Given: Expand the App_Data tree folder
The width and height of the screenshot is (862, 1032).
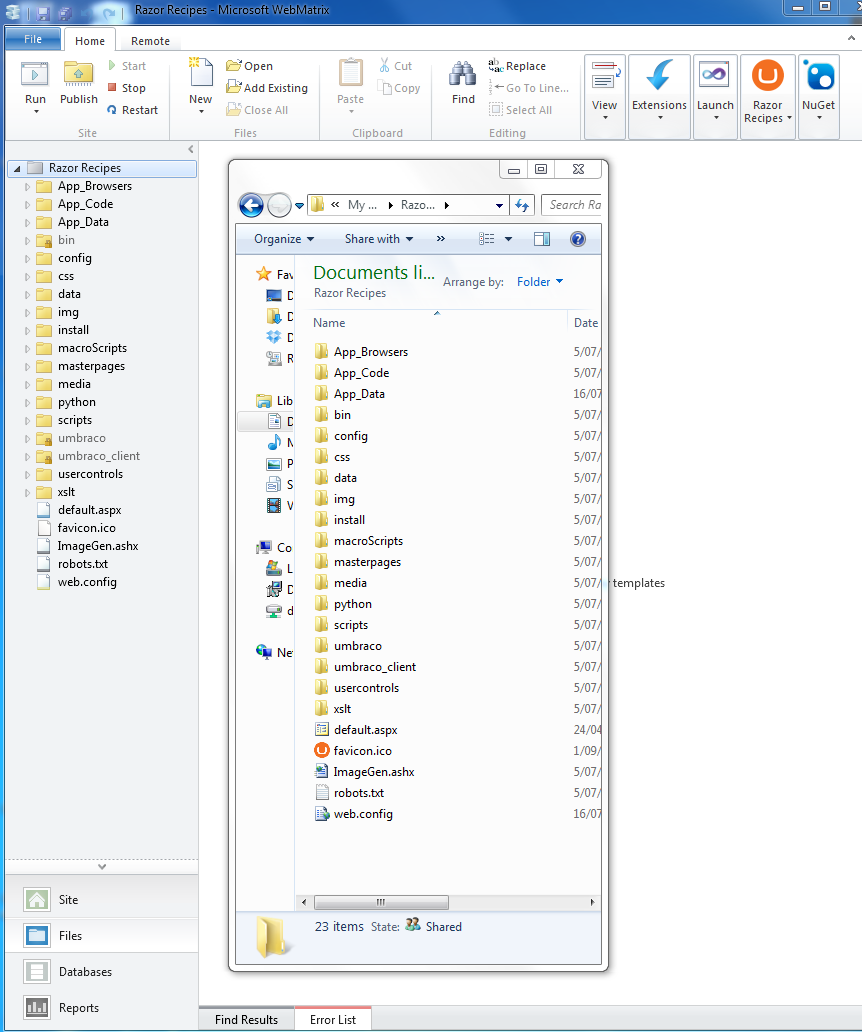Looking at the screenshot, I should pos(27,222).
